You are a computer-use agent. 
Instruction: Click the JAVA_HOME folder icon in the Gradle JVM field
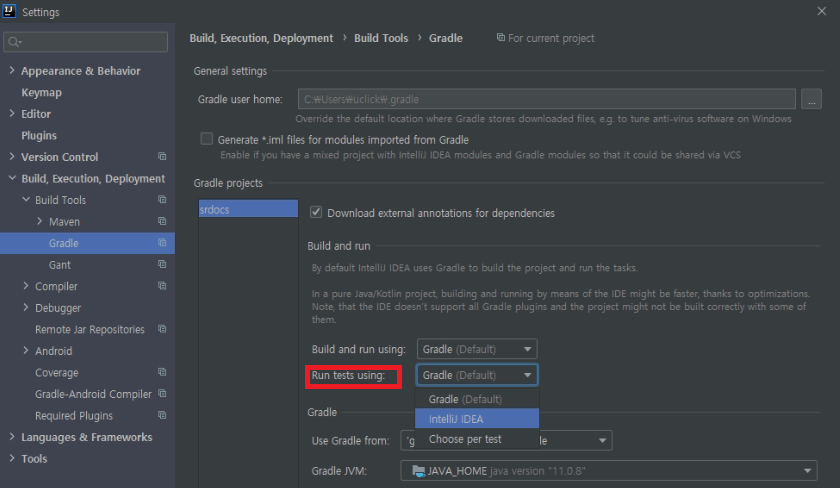point(418,470)
